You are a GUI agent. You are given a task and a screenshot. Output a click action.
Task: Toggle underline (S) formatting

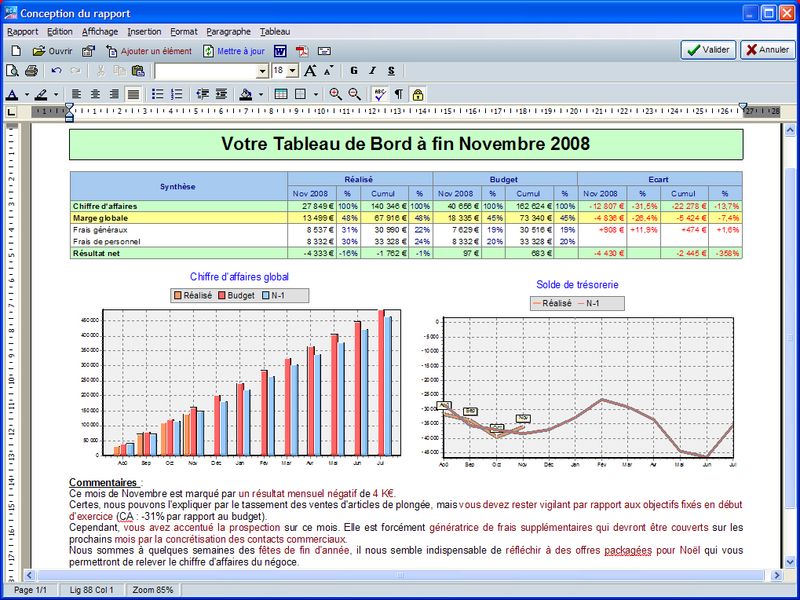[x=391, y=70]
